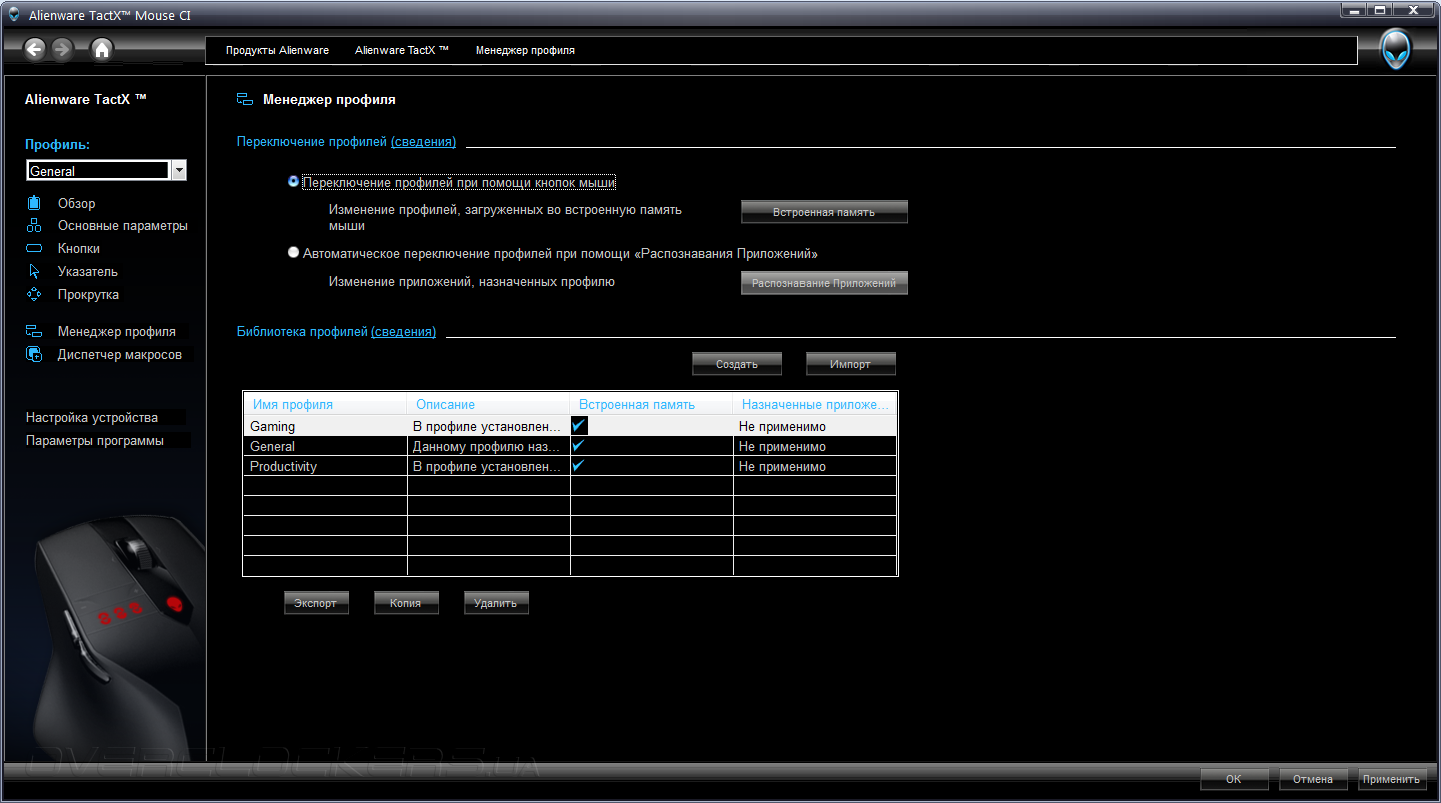Open the Прокрутка scroll icon
1441x803 pixels.
pyautogui.click(x=34, y=294)
